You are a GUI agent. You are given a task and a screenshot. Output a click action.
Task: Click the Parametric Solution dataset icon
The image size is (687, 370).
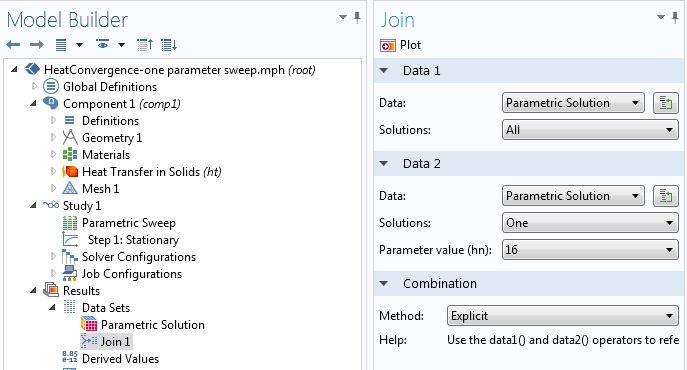(x=89, y=324)
